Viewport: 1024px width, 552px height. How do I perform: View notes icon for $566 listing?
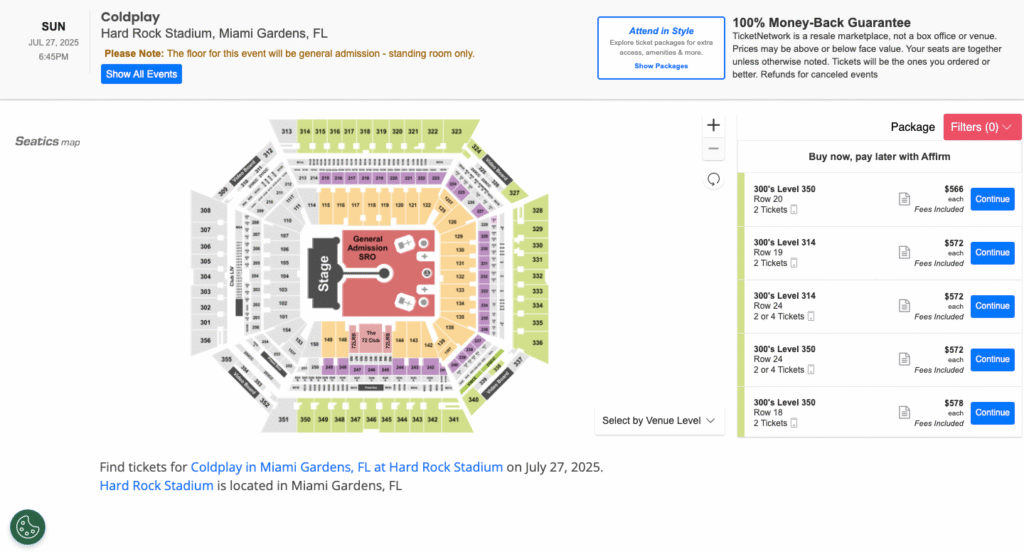[x=904, y=199]
